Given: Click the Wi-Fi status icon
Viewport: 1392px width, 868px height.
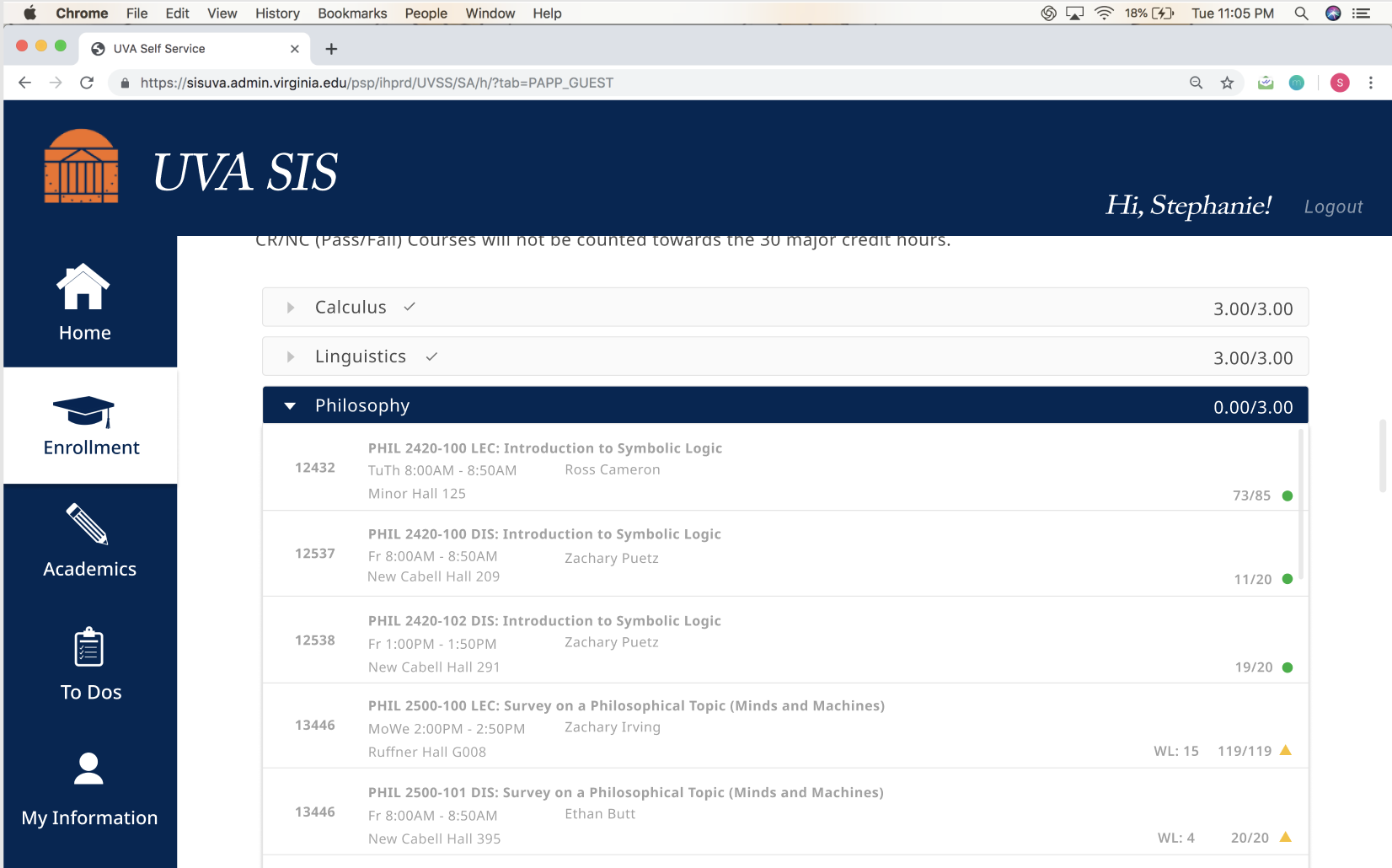Looking at the screenshot, I should [x=1104, y=13].
